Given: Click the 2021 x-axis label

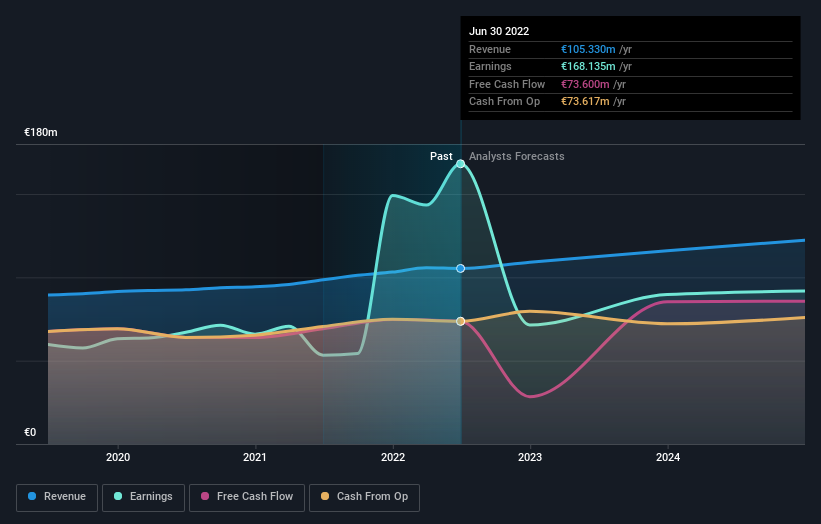Looking at the screenshot, I should click(x=254, y=457).
